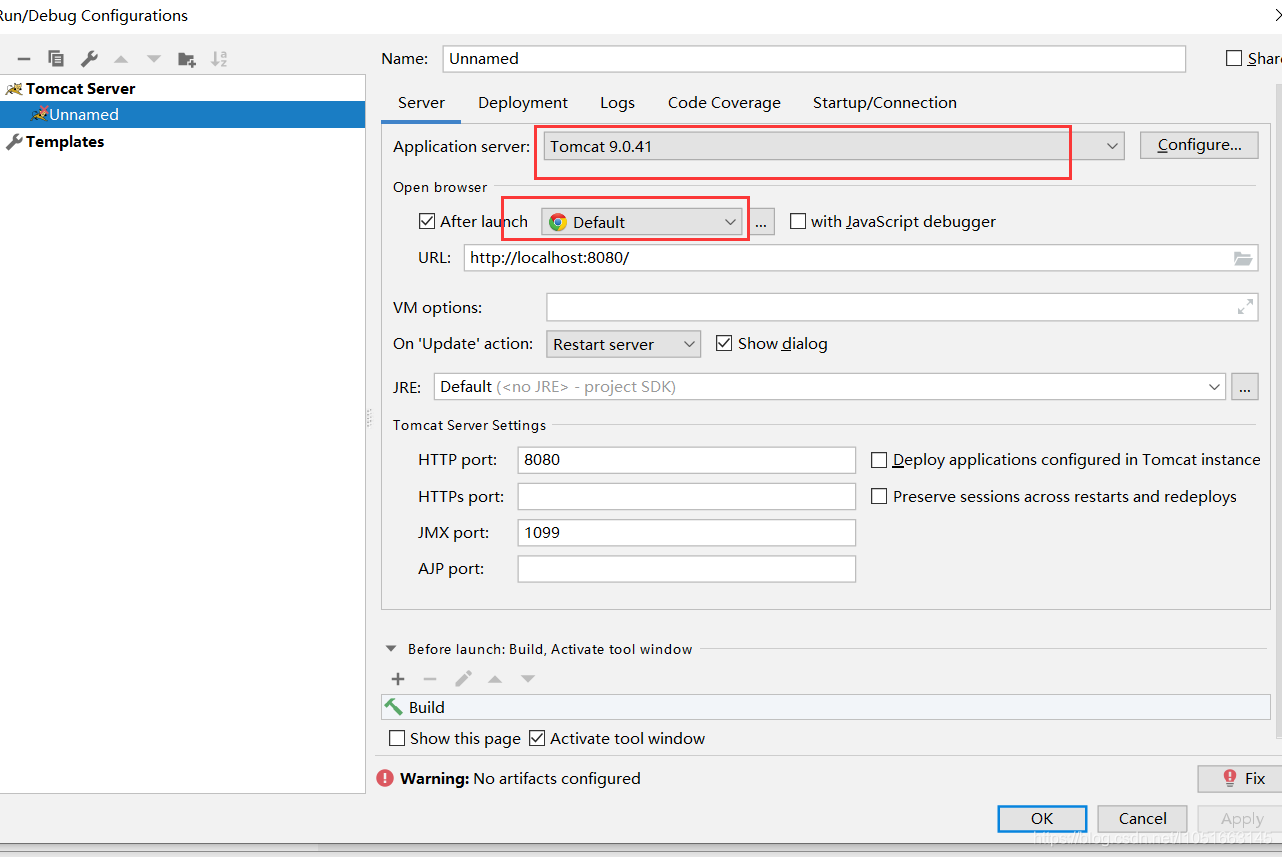
Task: Collapse the Before launch section triangle
Action: (391, 649)
